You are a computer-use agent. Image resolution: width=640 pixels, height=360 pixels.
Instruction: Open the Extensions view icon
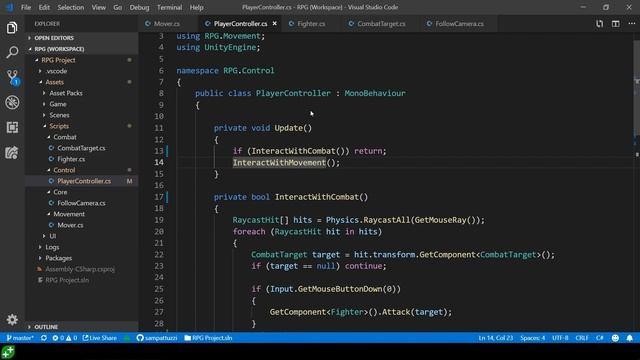pyautogui.click(x=12, y=127)
